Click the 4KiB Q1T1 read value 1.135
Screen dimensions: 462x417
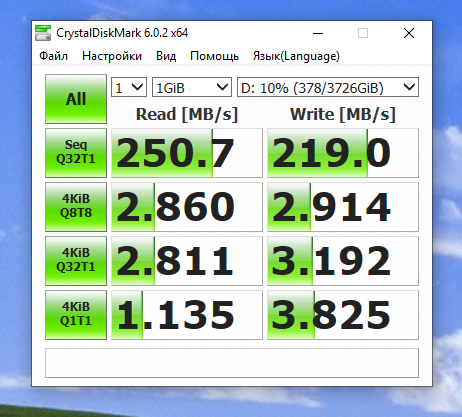[187, 315]
